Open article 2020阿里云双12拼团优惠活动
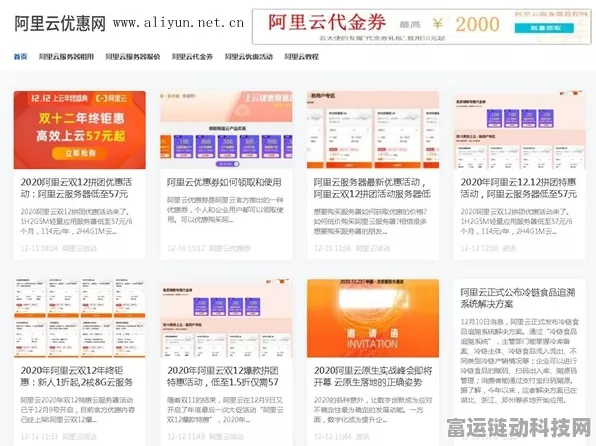The height and width of the screenshot is (446, 596). click(x=76, y=188)
